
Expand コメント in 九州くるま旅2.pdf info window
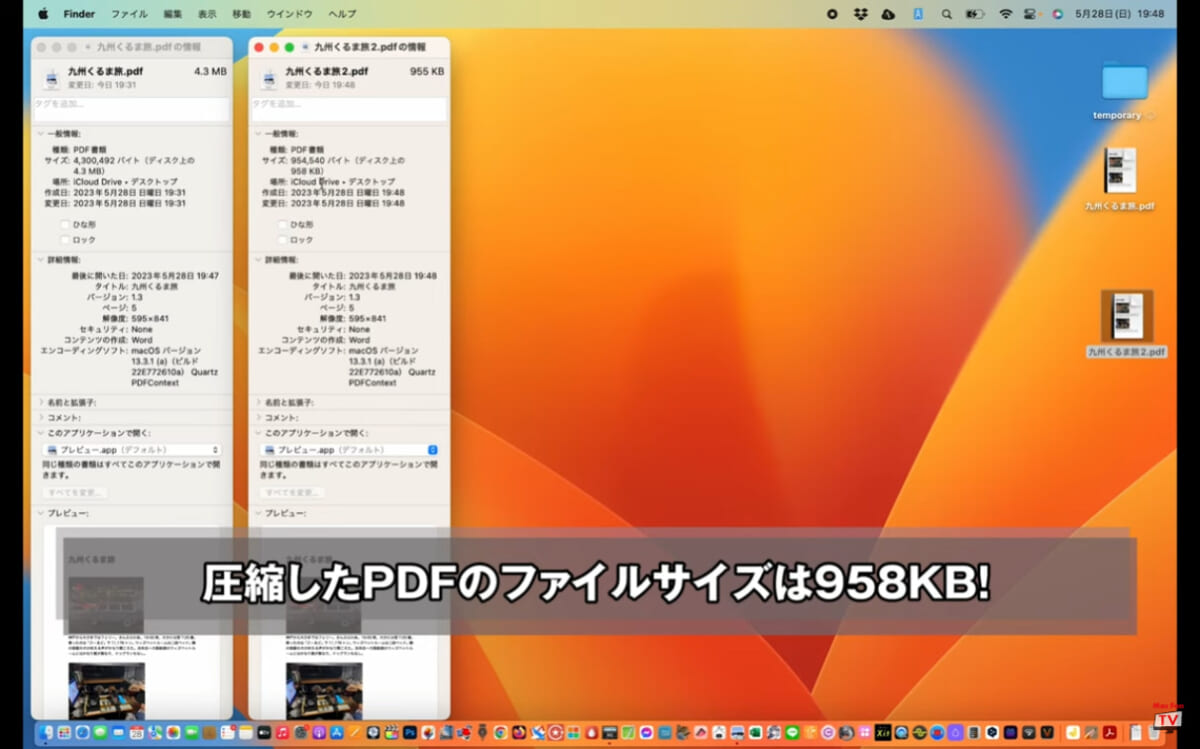point(258,417)
